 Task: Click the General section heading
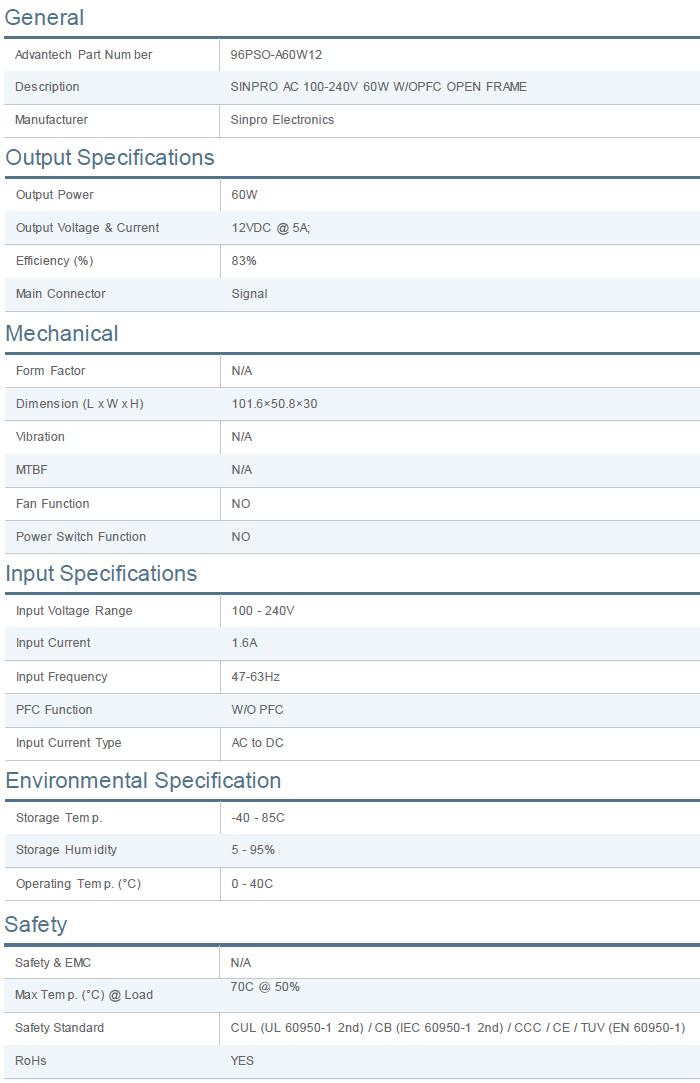click(45, 17)
